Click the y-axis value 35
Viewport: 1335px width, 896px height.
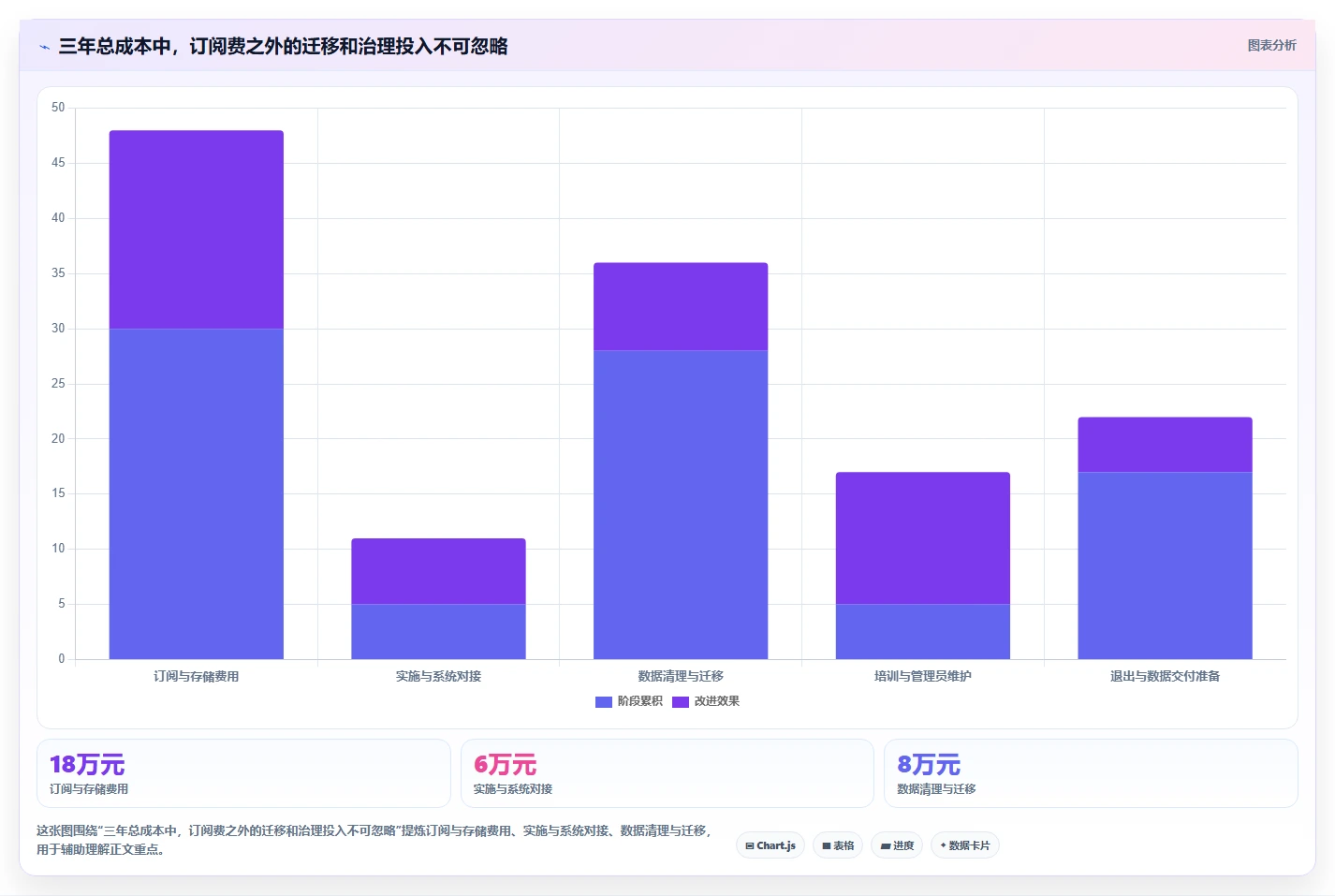(x=58, y=273)
